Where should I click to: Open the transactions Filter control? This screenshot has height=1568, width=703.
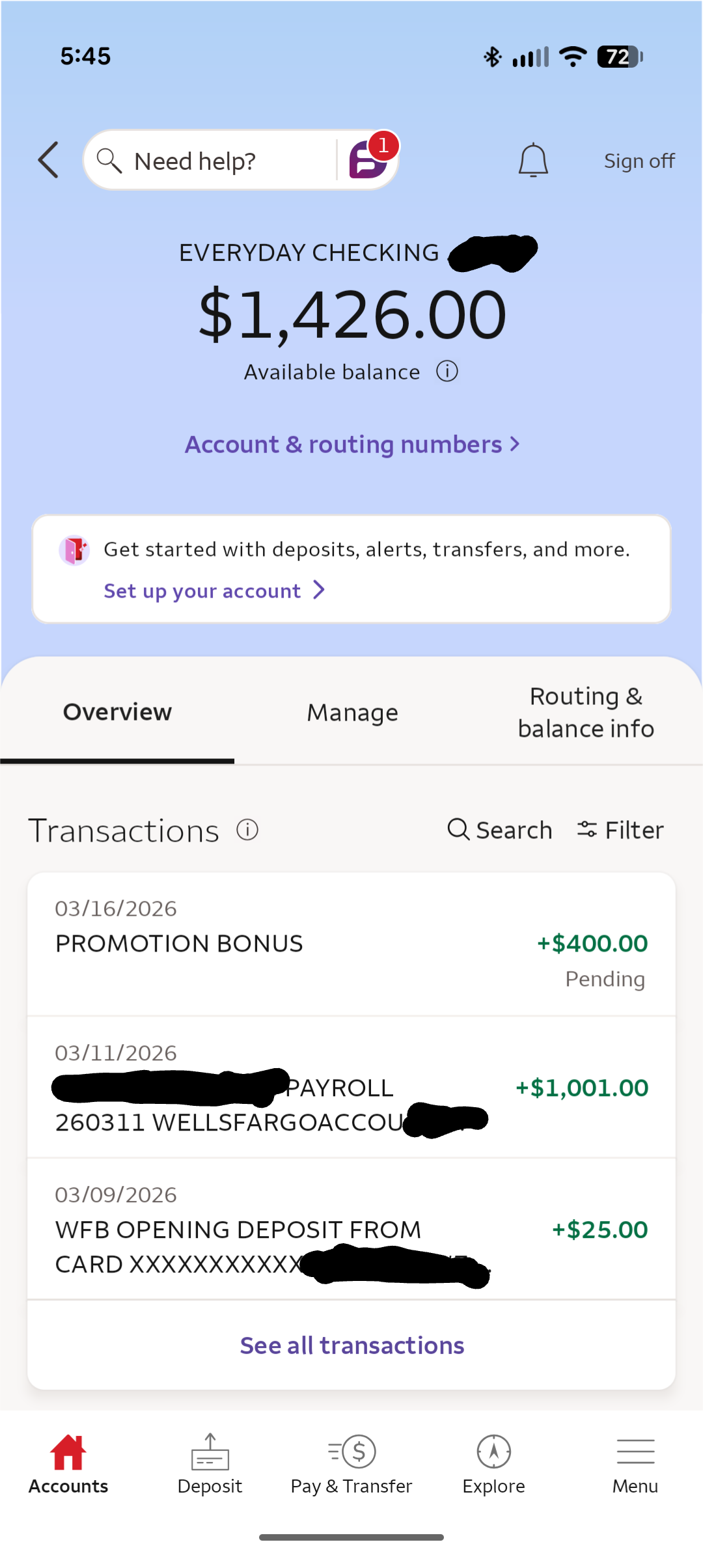click(x=620, y=830)
